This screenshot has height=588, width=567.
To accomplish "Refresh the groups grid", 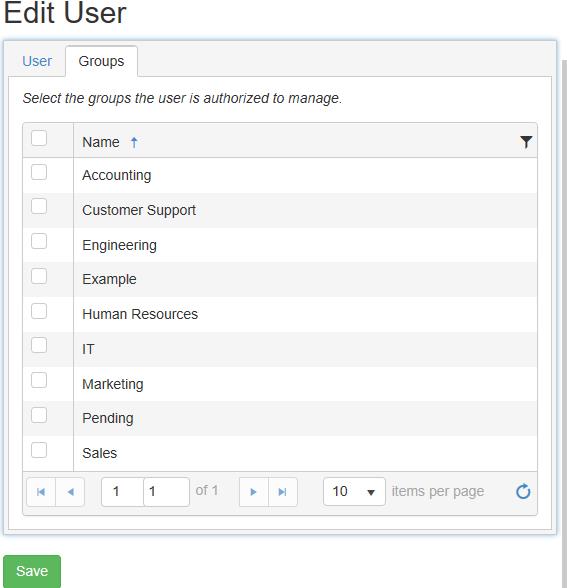I will [523, 491].
